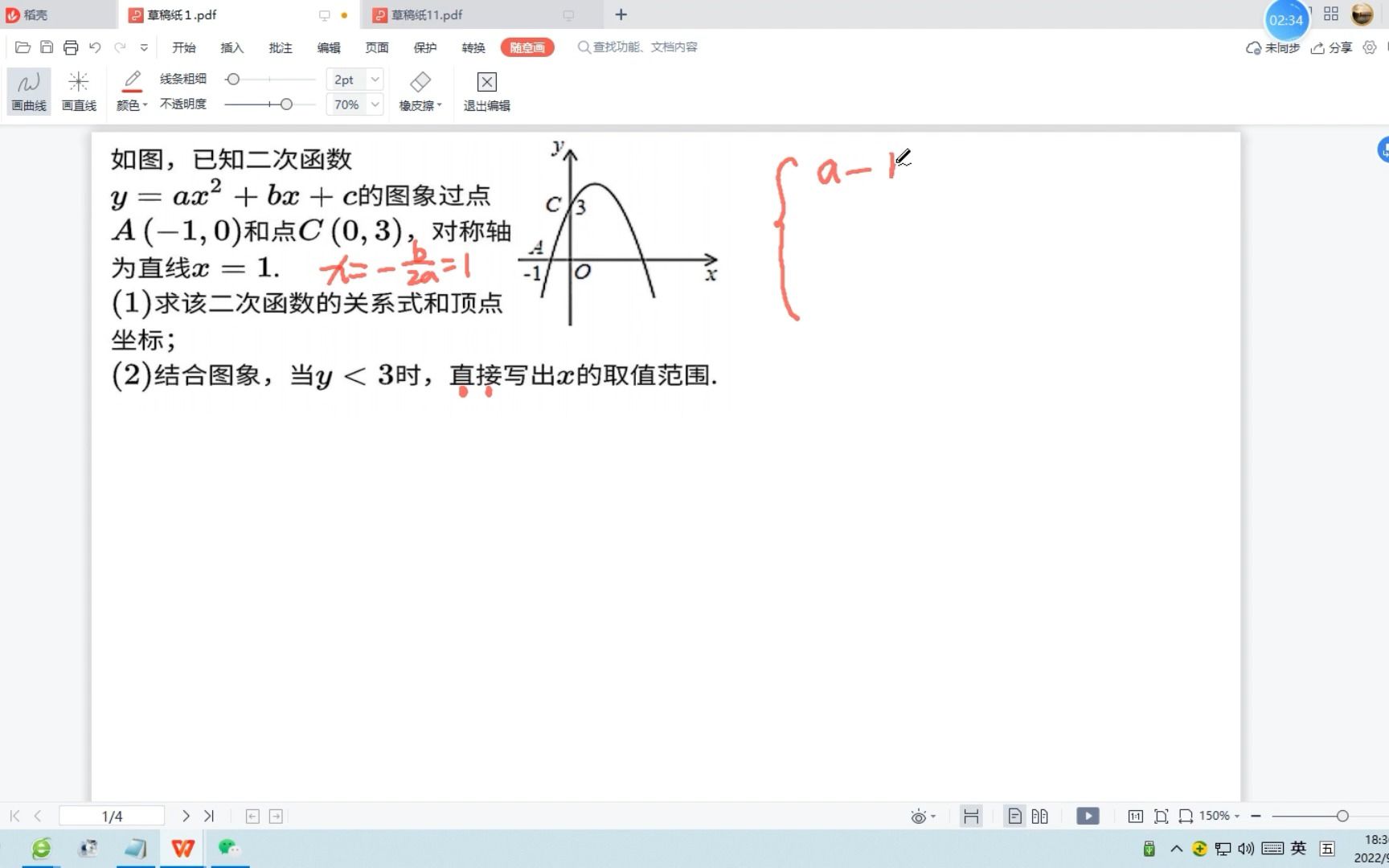Toggle the 随意画 annotation mode on the ribbon

pos(528,47)
